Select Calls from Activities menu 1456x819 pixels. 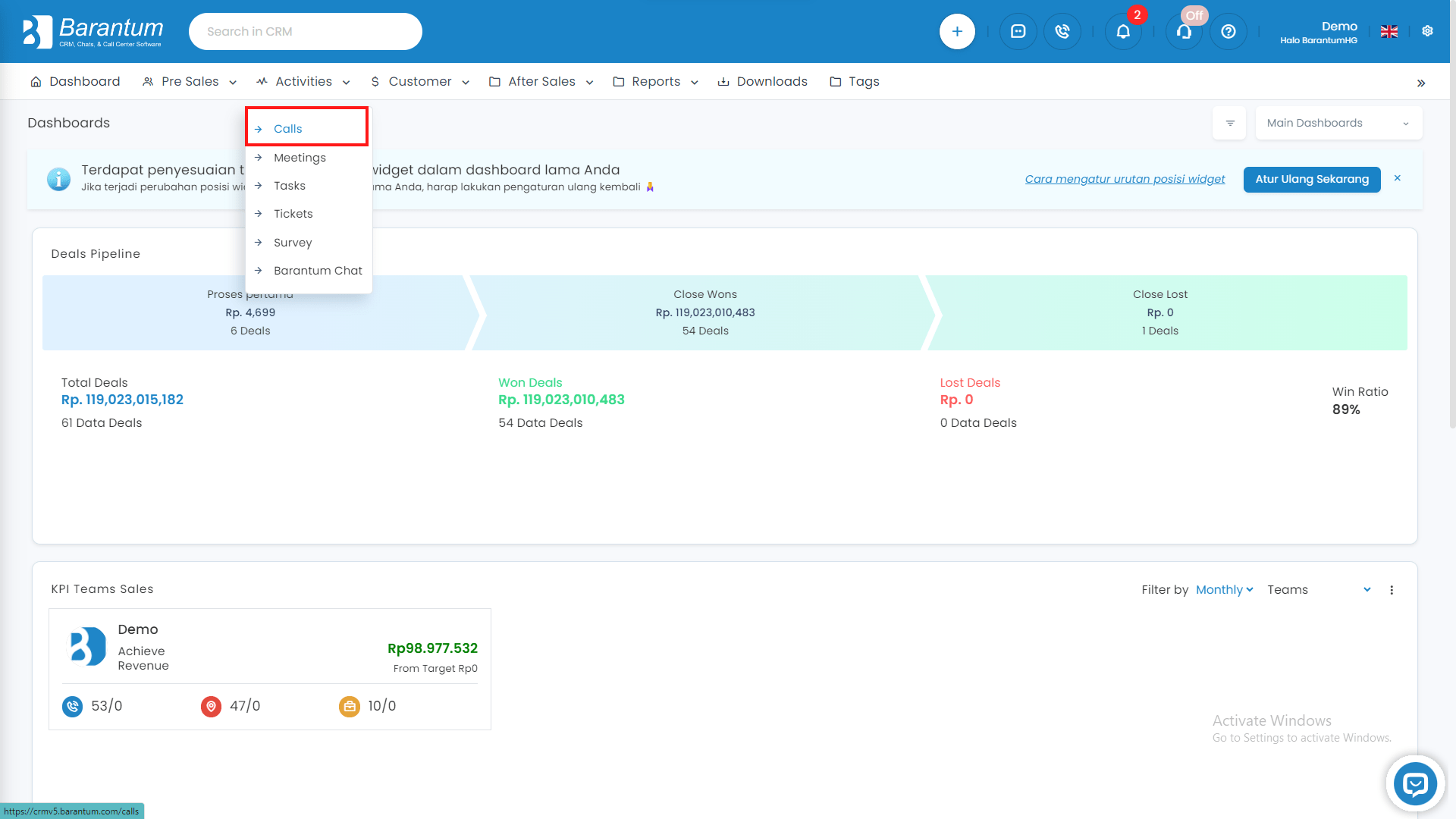307,129
